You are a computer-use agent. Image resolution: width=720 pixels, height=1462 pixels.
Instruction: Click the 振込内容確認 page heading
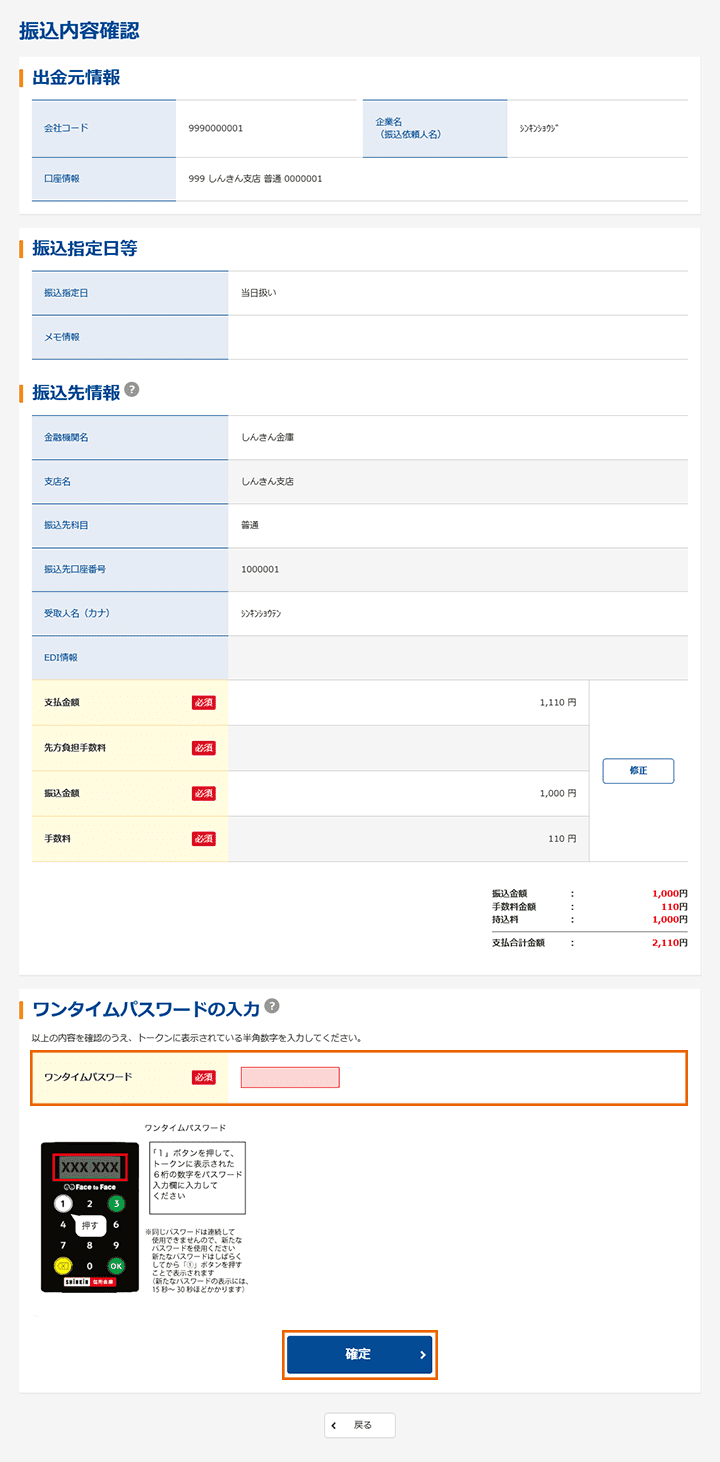click(x=79, y=31)
